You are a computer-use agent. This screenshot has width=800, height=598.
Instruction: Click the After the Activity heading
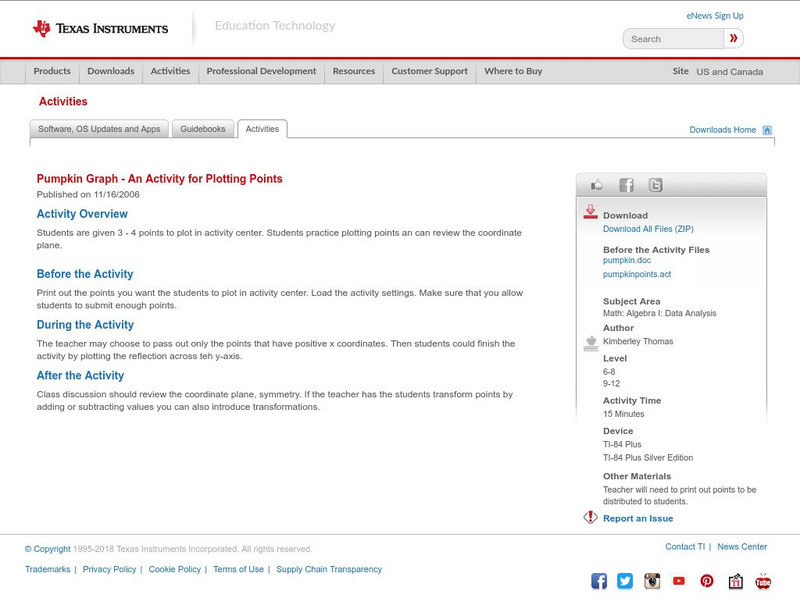(80, 376)
